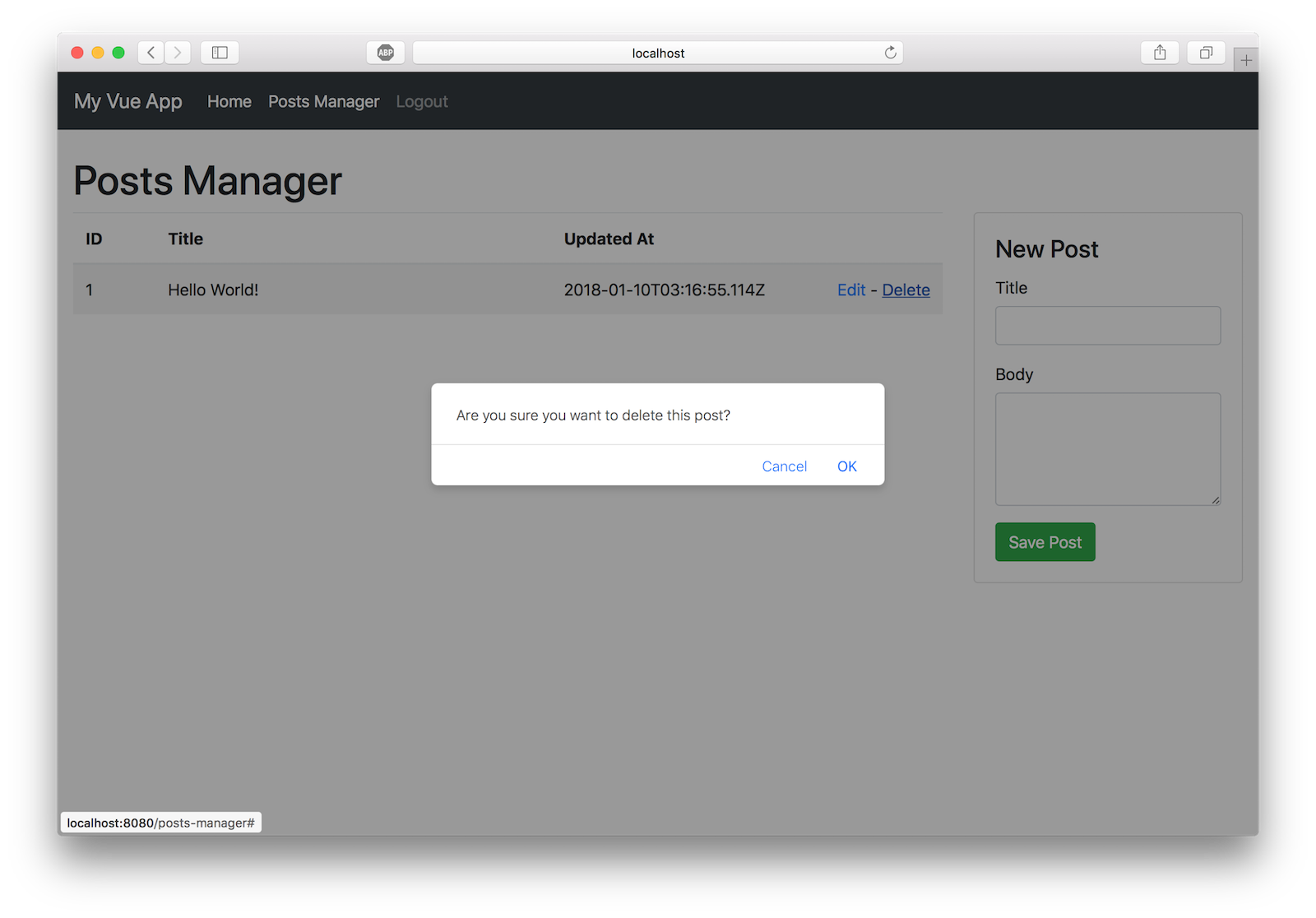Screen dimensions: 1316x918
Task: Click into the Body text area
Action: coord(1107,448)
